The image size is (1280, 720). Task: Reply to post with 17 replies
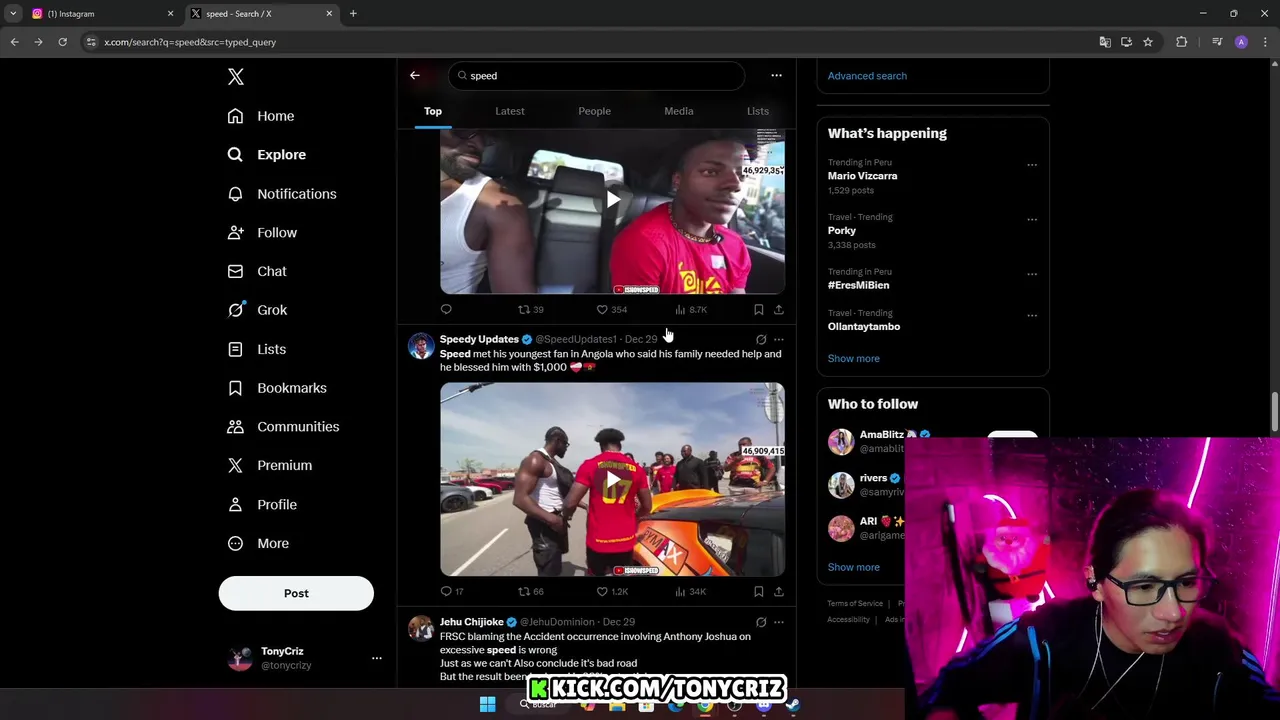(452, 592)
